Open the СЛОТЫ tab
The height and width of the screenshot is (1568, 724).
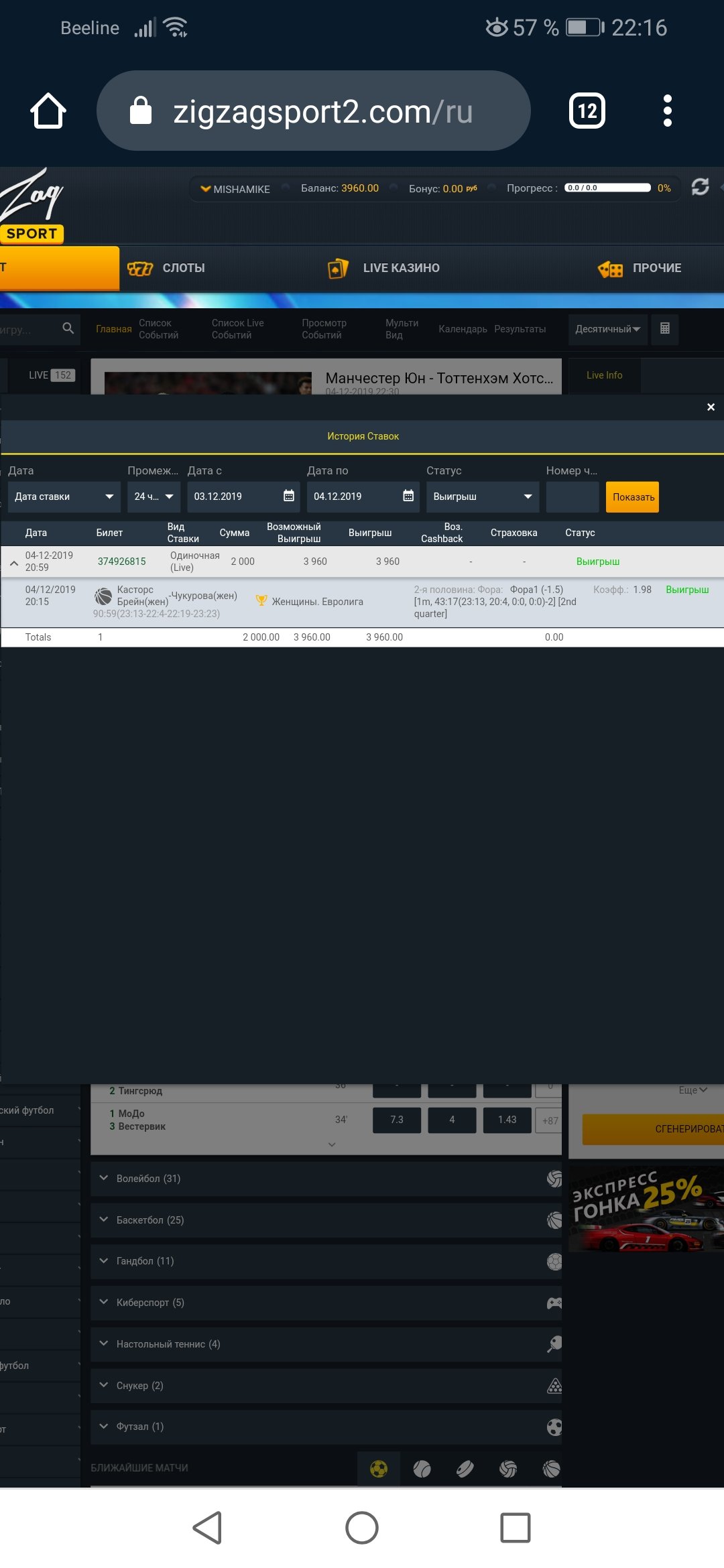click(167, 268)
